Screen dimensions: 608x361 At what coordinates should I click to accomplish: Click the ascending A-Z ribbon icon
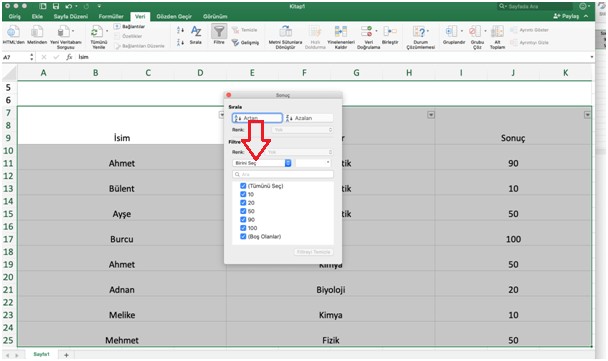tap(180, 30)
